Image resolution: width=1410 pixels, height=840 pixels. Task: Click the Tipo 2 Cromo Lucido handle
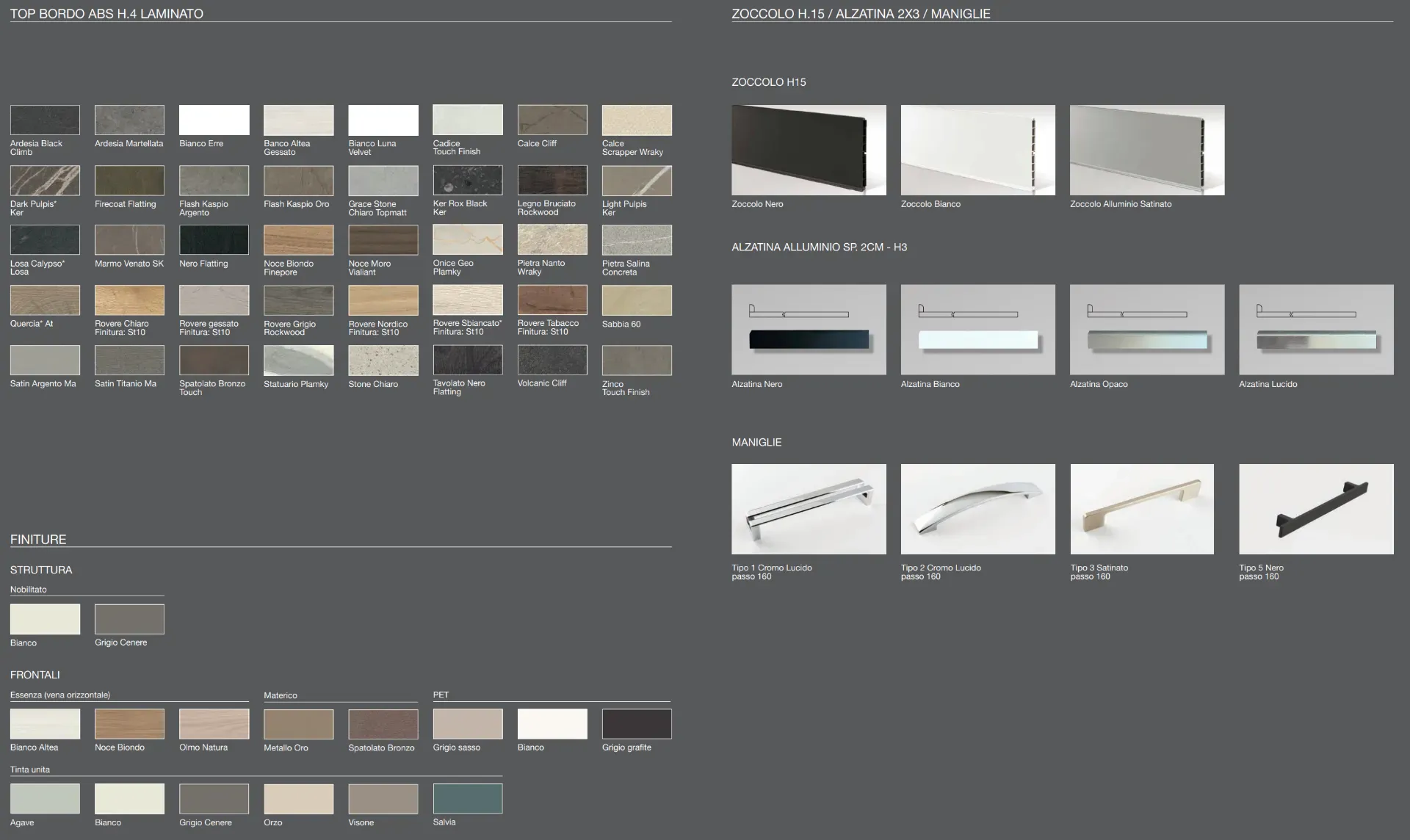977,509
